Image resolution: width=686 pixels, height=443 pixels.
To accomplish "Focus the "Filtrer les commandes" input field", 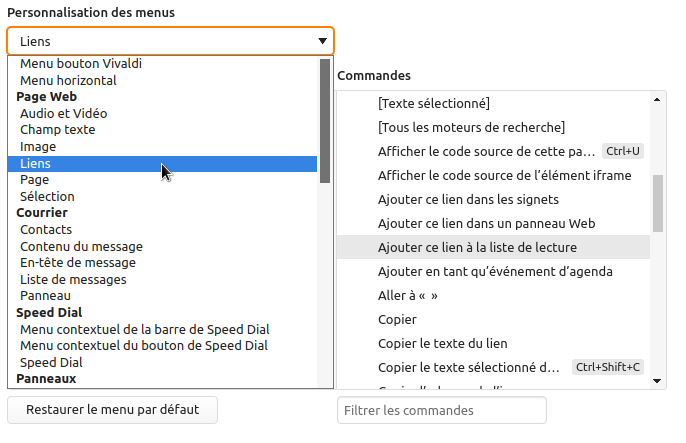I will tap(442, 410).
